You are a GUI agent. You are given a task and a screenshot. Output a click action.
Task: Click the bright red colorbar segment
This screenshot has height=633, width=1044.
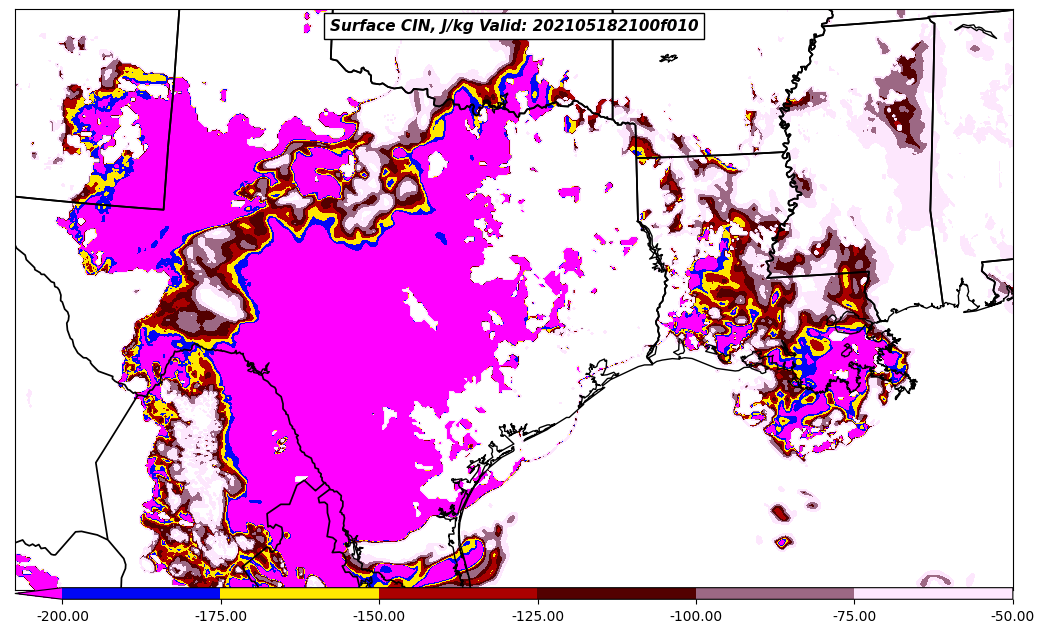coord(458,593)
